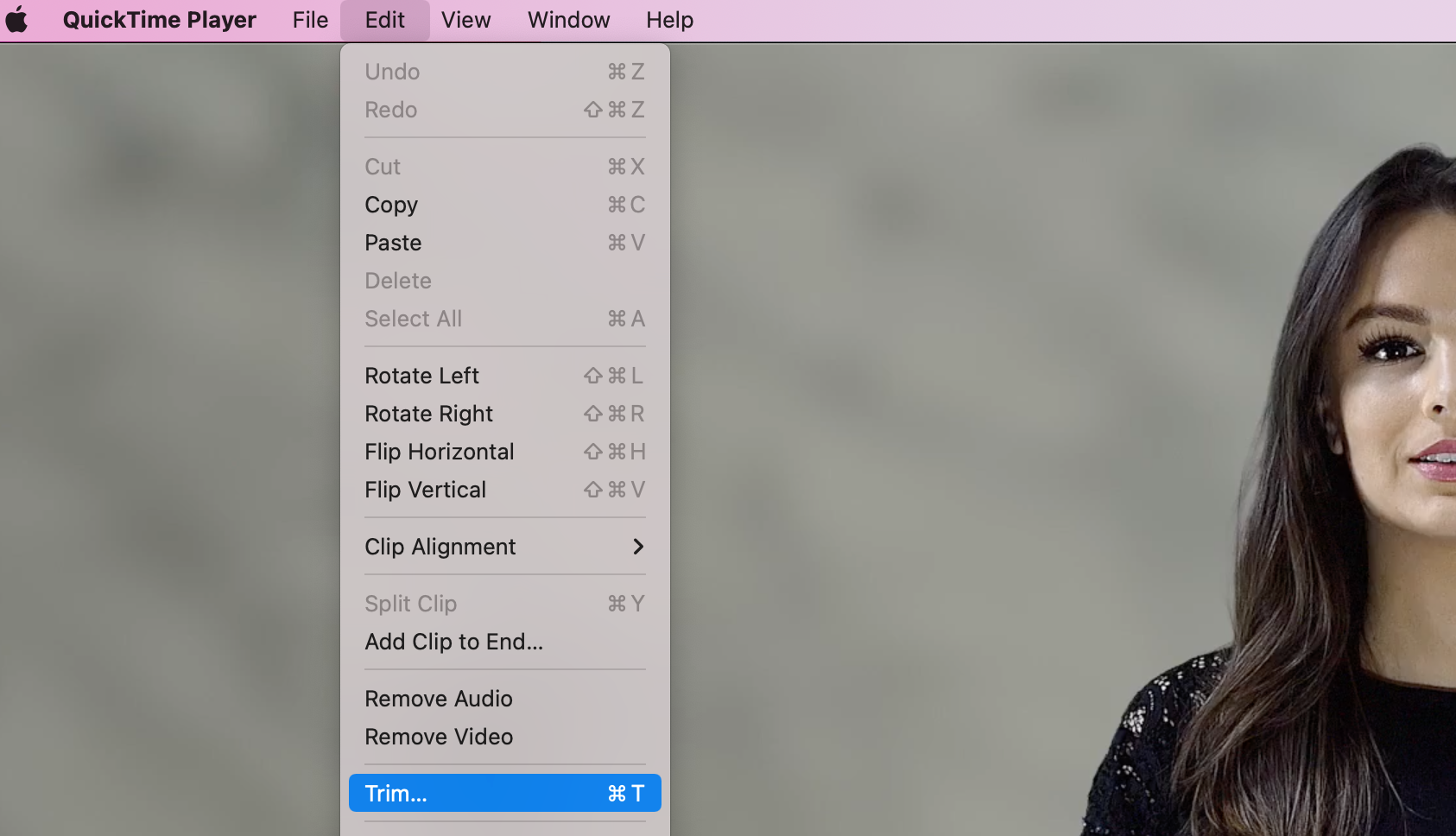Screen dimensions: 1456x836
Task: Choose Flip Vertical
Action: 505,490
